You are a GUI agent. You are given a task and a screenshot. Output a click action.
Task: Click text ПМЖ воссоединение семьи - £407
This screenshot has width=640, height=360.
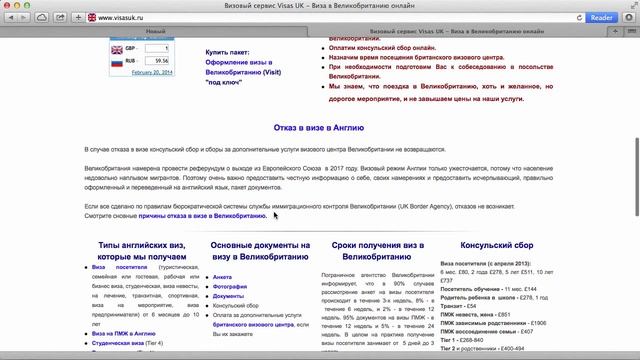pos(487,332)
